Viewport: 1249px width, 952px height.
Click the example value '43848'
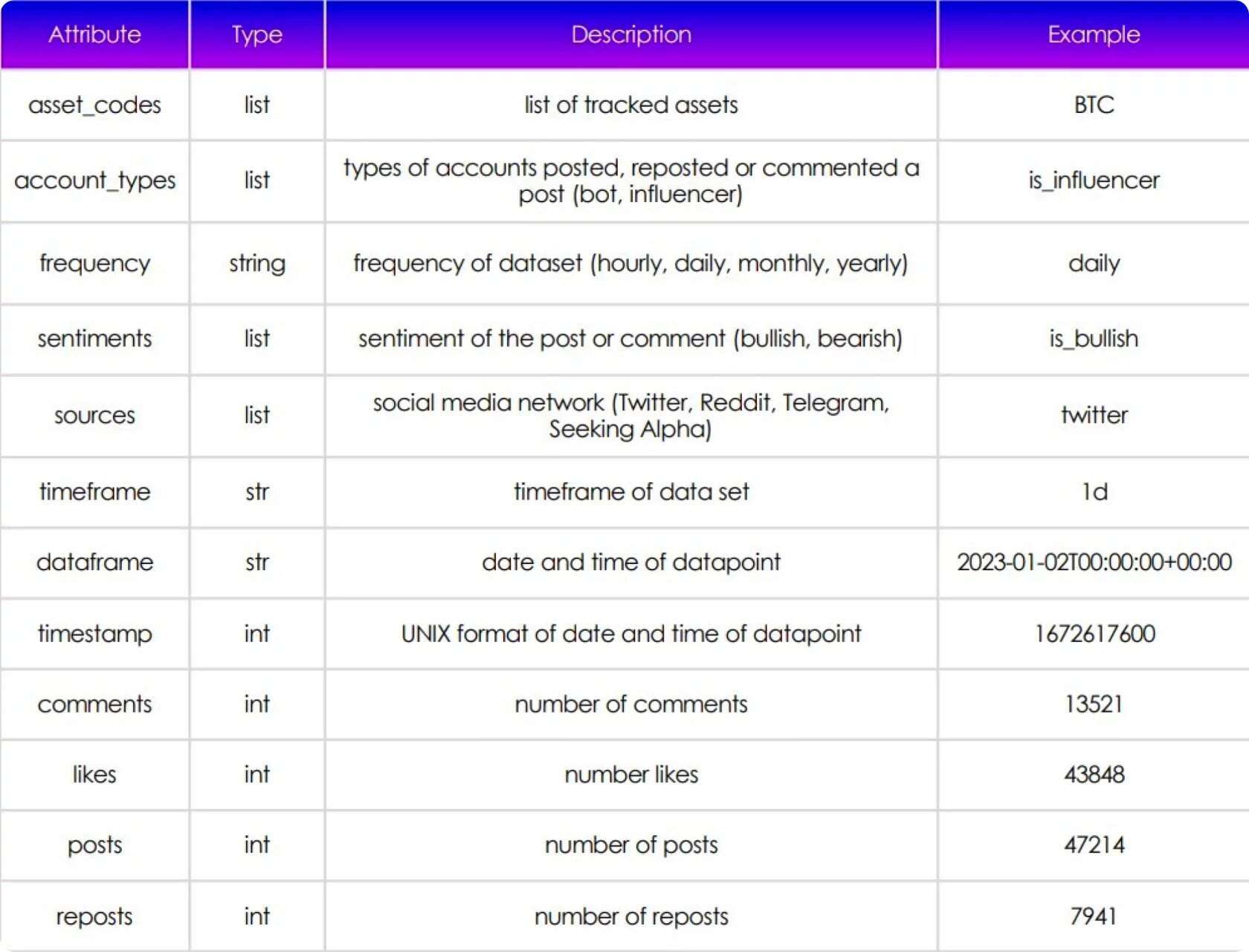1094,774
